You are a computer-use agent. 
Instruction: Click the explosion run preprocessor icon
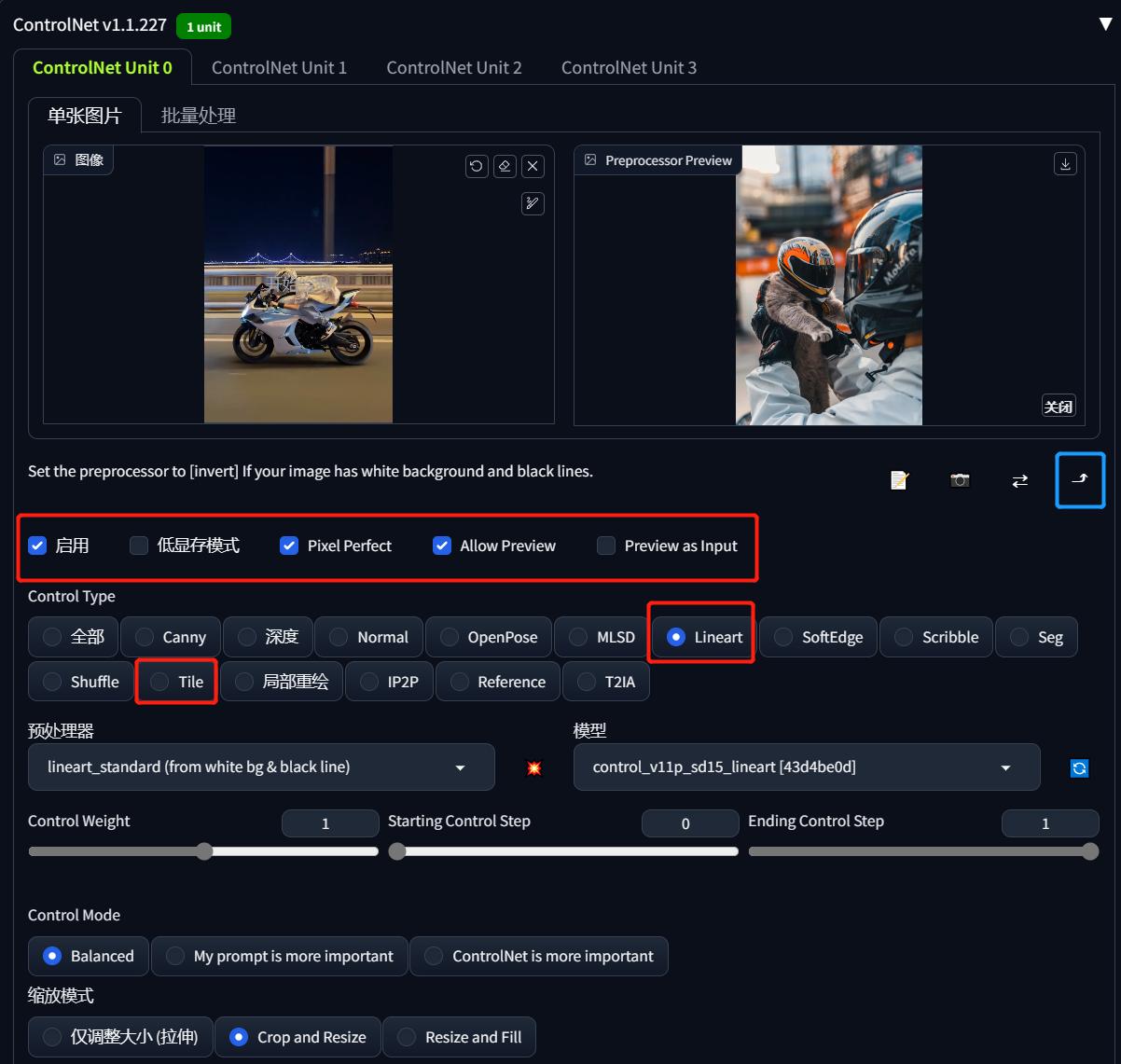point(533,767)
